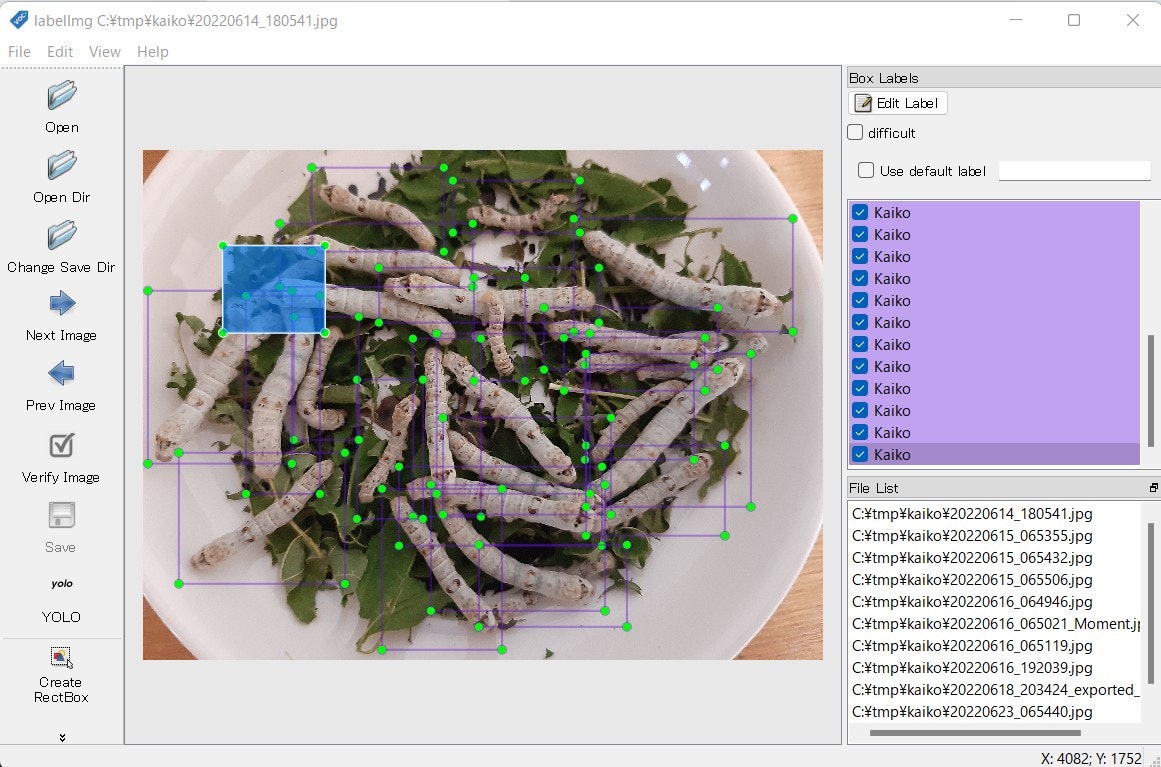1161x767 pixels.
Task: Select file 20220616_065119.jpg in File List
Action: tap(971, 646)
